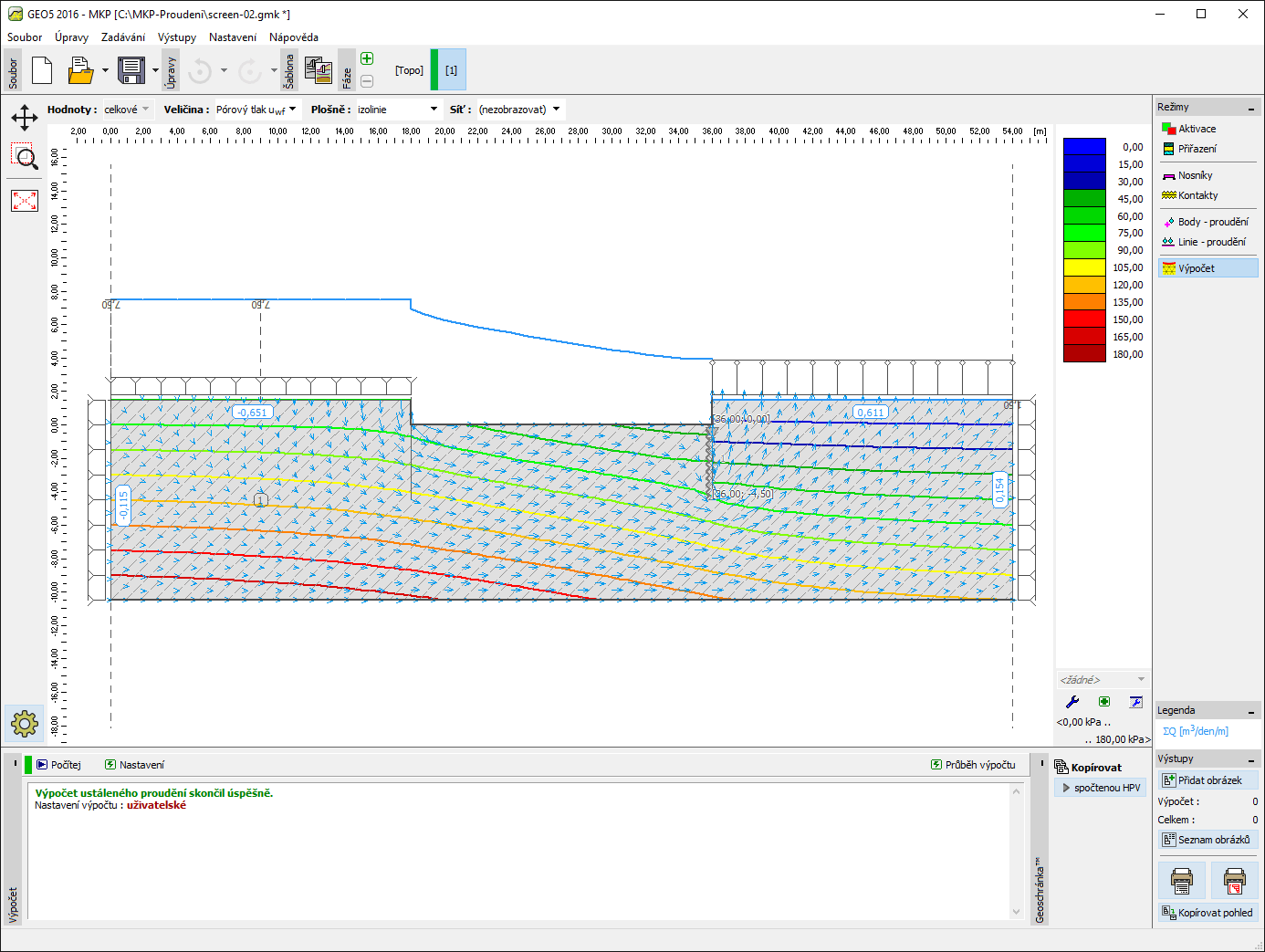Open Veličina Pórový tlak dropdown
The width and height of the screenshot is (1265, 952).
[x=257, y=110]
